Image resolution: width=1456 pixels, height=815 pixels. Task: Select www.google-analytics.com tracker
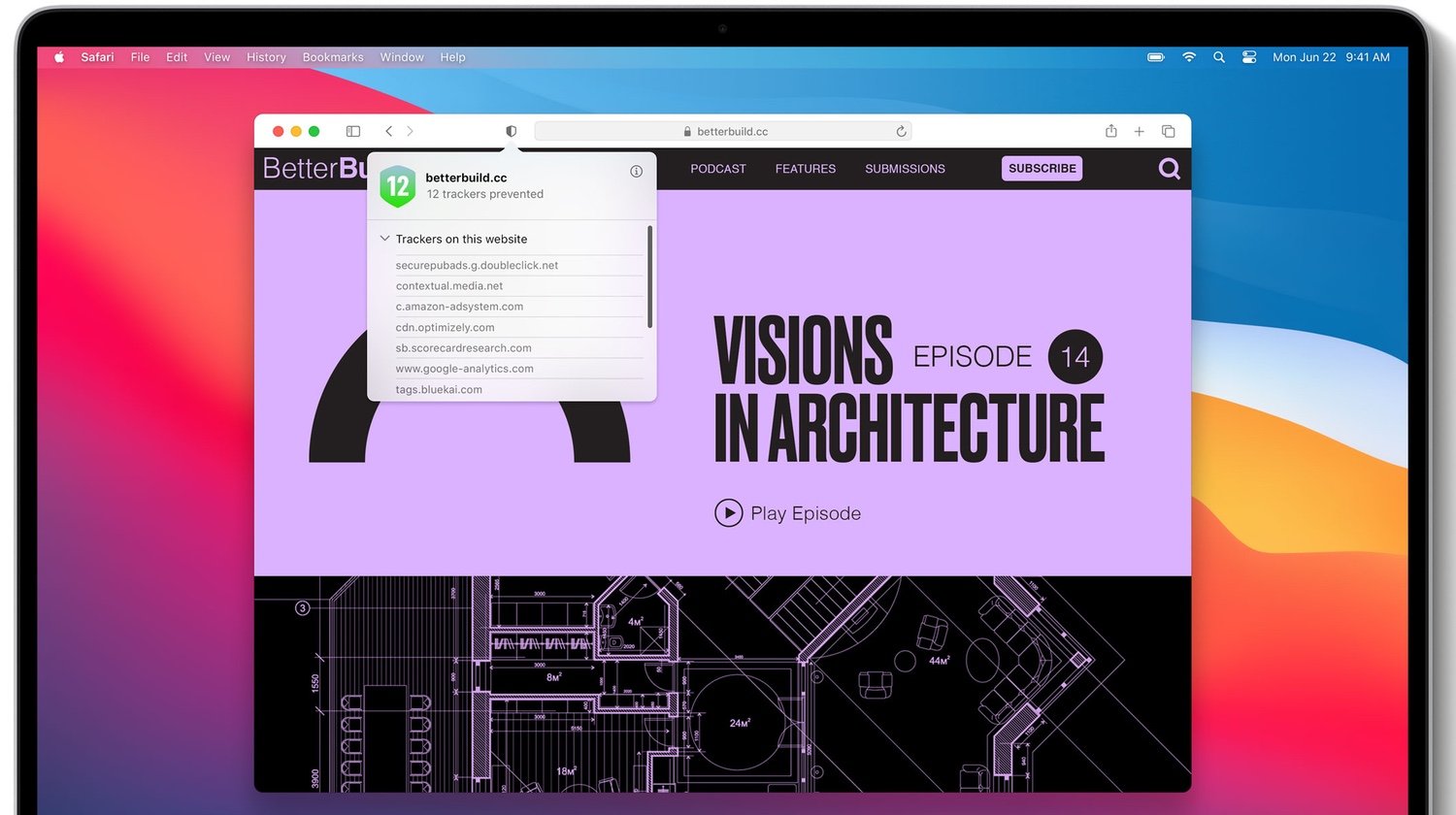coord(464,369)
